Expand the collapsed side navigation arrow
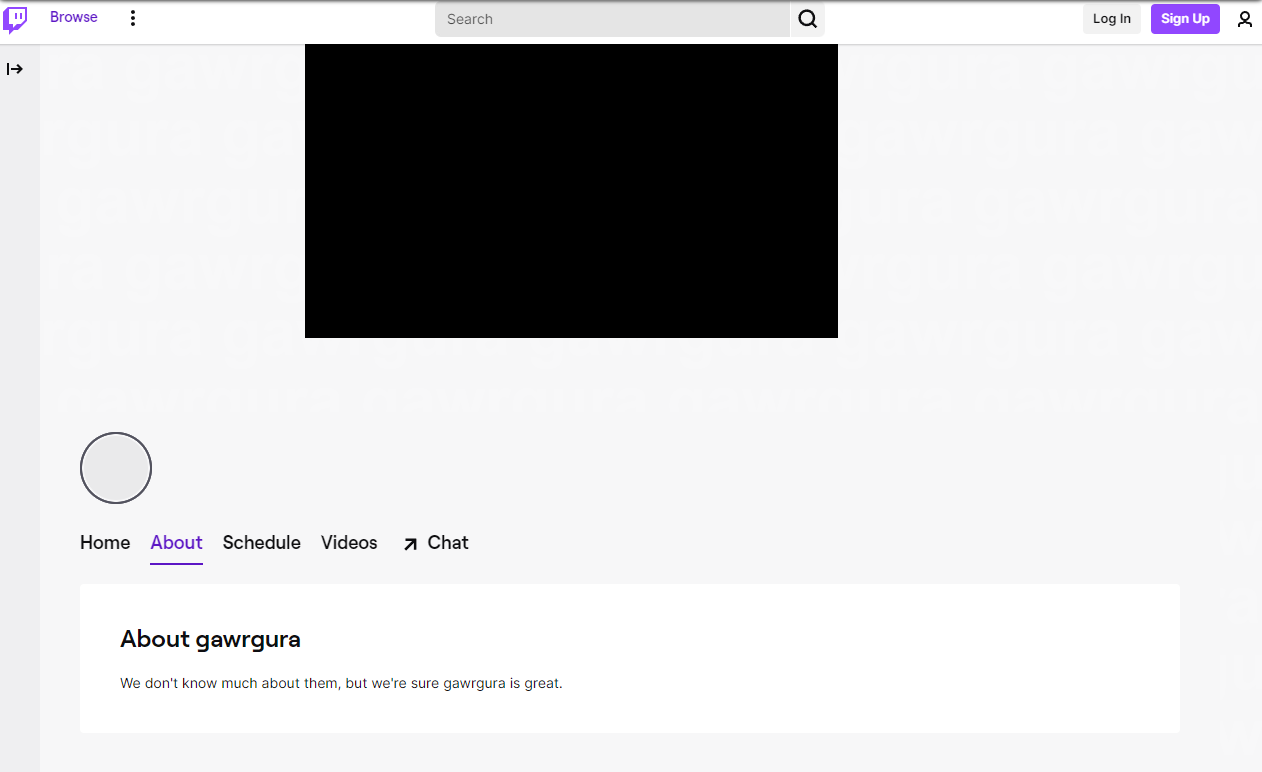 (x=15, y=69)
